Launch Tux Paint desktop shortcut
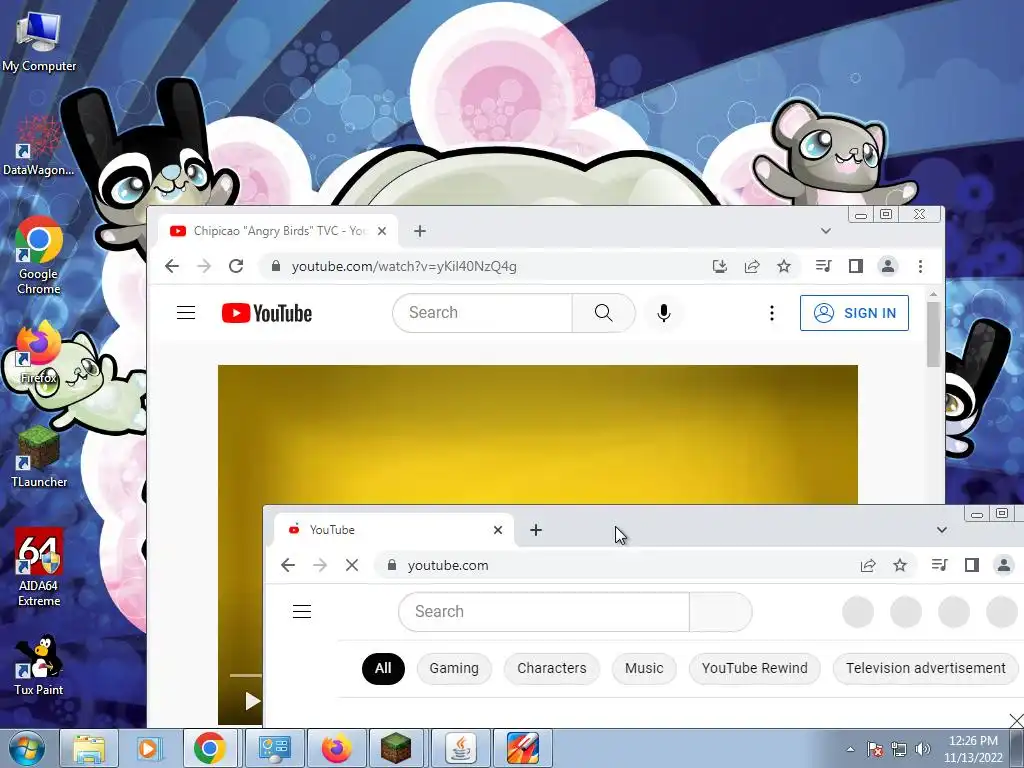Viewport: 1024px width, 768px height. tap(39, 665)
